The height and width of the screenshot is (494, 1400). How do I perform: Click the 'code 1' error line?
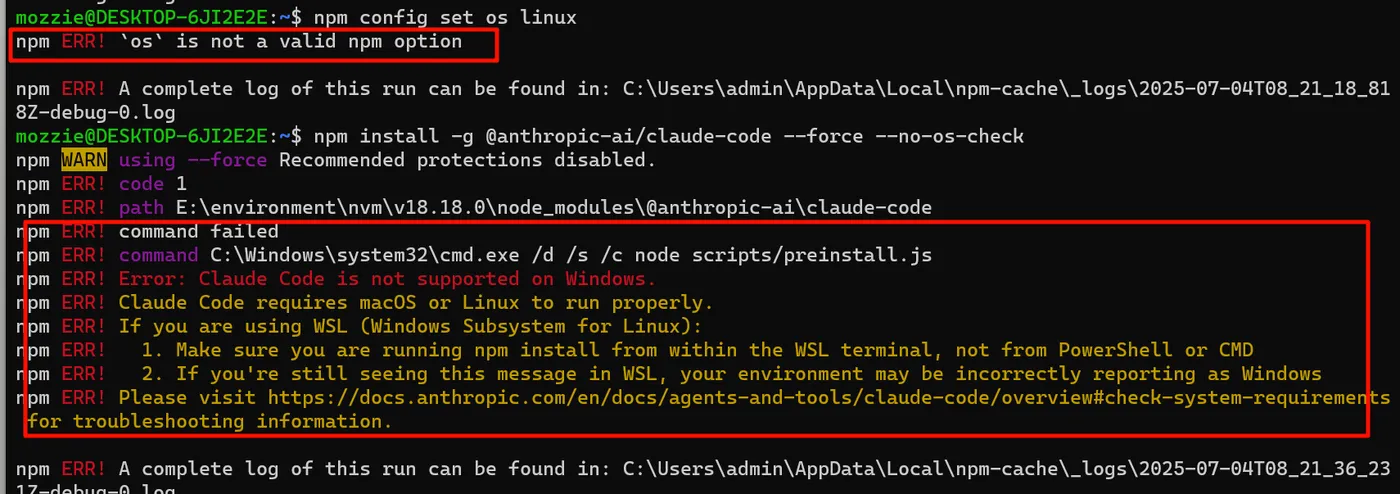coord(153,184)
